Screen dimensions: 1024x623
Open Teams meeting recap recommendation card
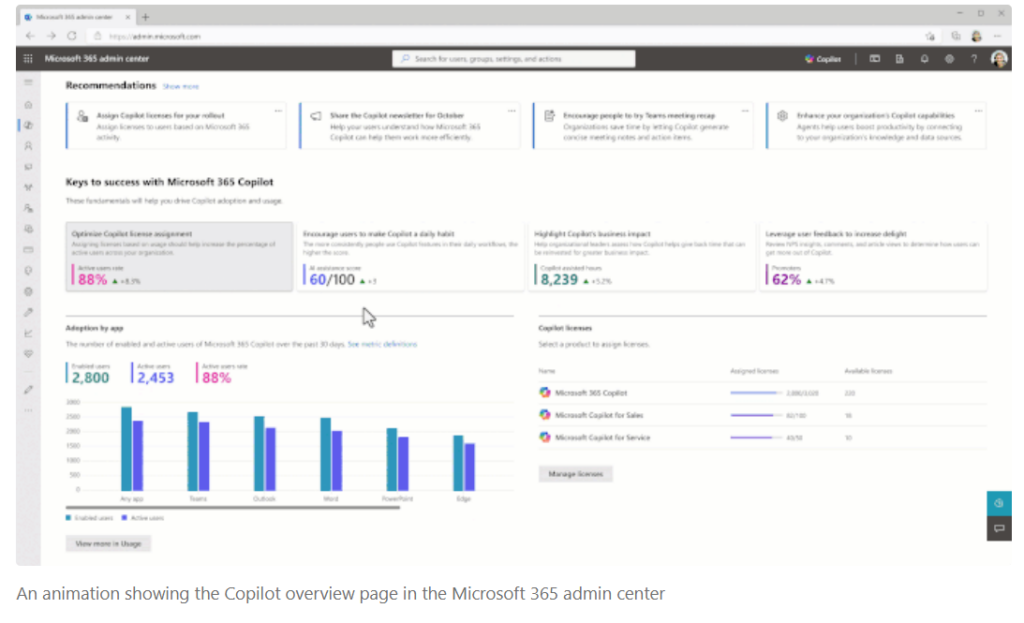tap(643, 125)
